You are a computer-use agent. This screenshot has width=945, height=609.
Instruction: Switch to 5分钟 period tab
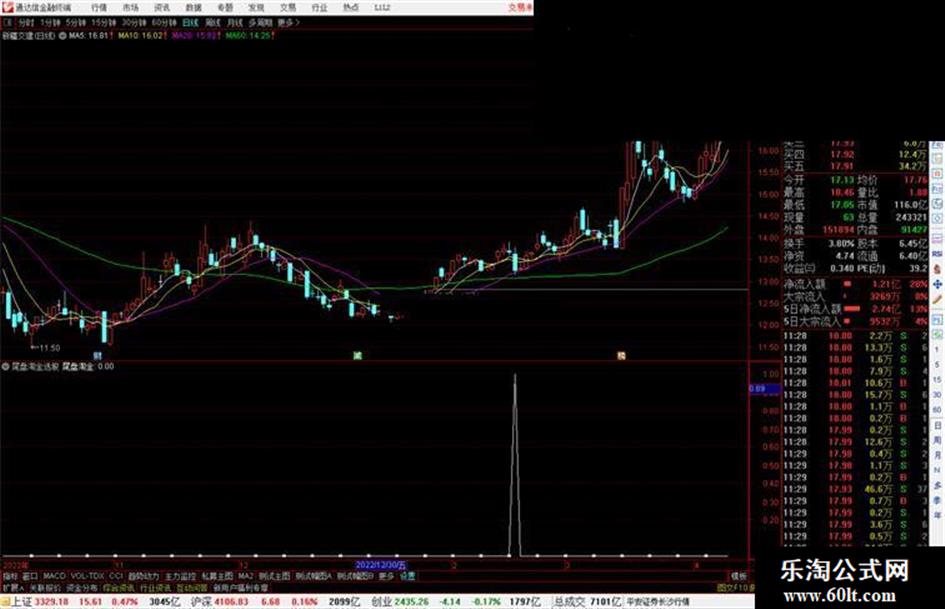75,22
